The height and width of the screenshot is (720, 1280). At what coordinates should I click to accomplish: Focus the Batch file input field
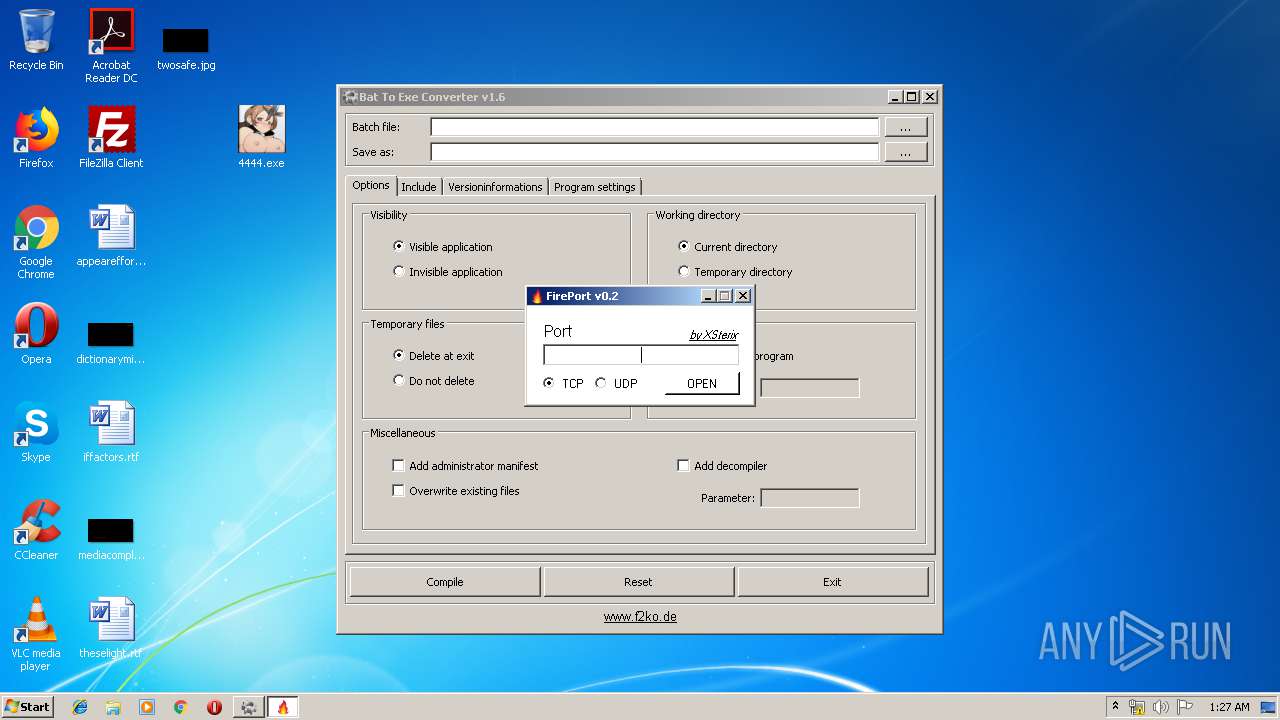655,127
